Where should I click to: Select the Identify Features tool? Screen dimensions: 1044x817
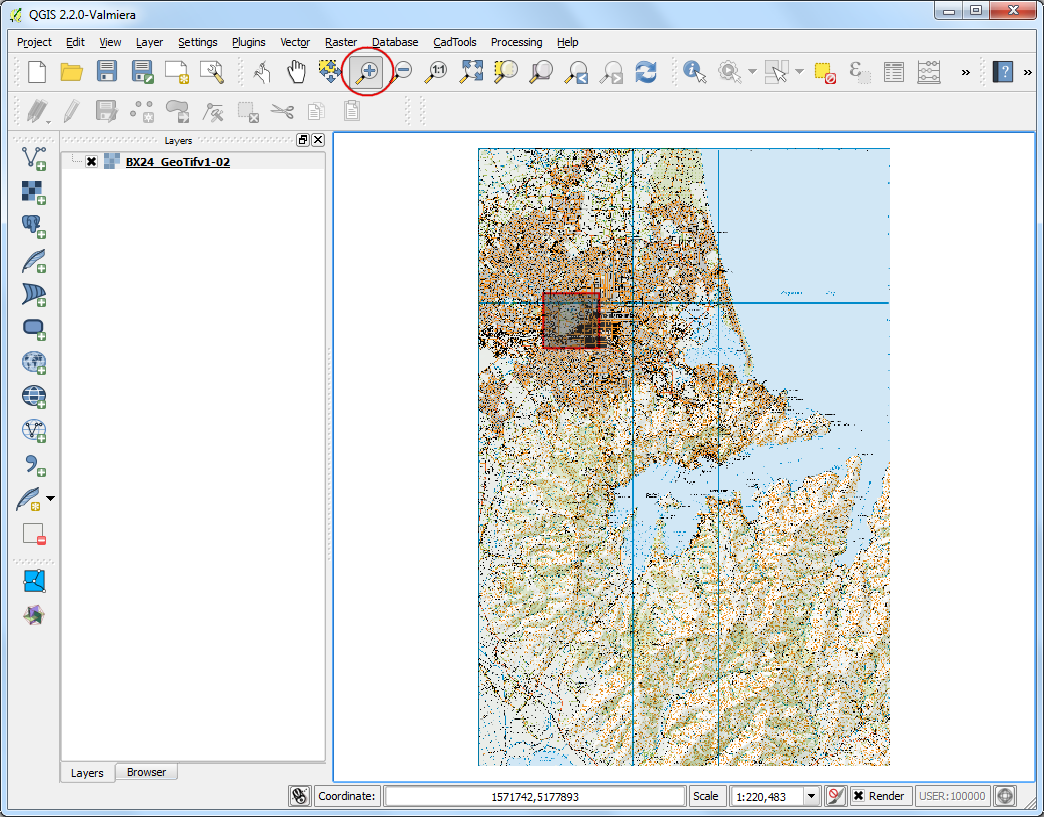[x=694, y=72]
